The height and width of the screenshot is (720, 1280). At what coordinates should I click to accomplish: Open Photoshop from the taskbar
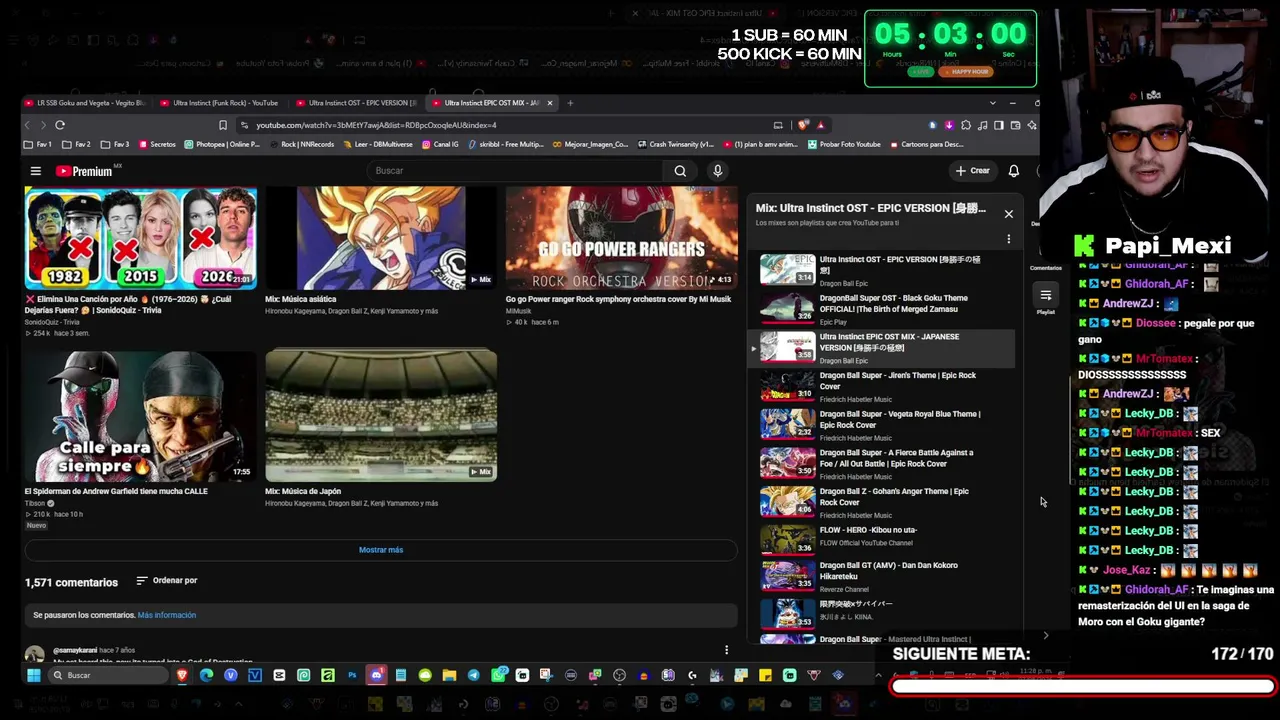click(352, 675)
